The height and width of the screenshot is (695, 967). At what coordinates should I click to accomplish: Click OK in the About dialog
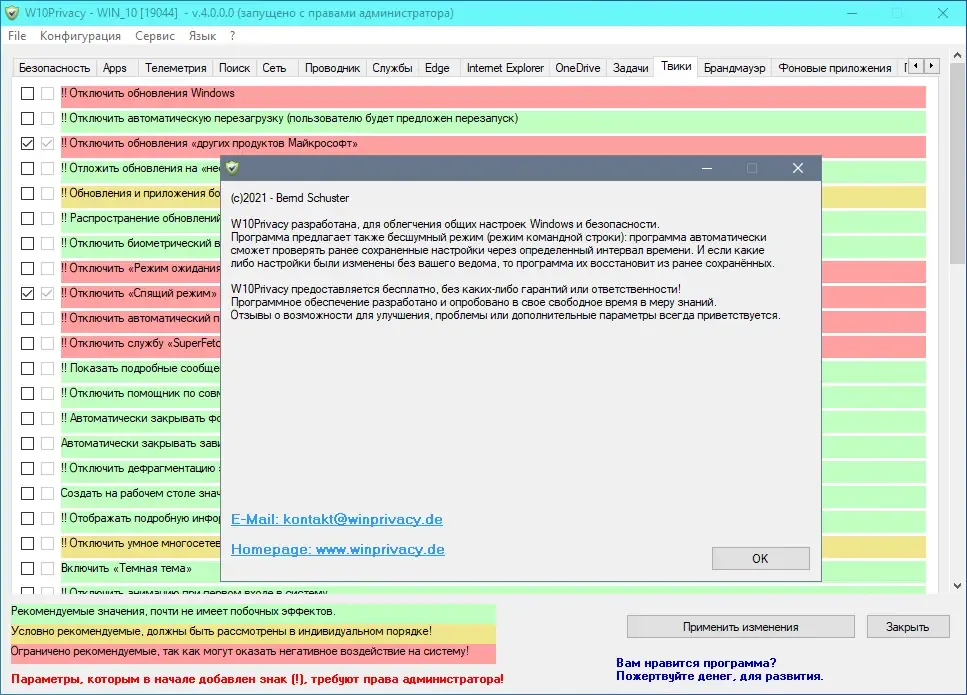[760, 558]
